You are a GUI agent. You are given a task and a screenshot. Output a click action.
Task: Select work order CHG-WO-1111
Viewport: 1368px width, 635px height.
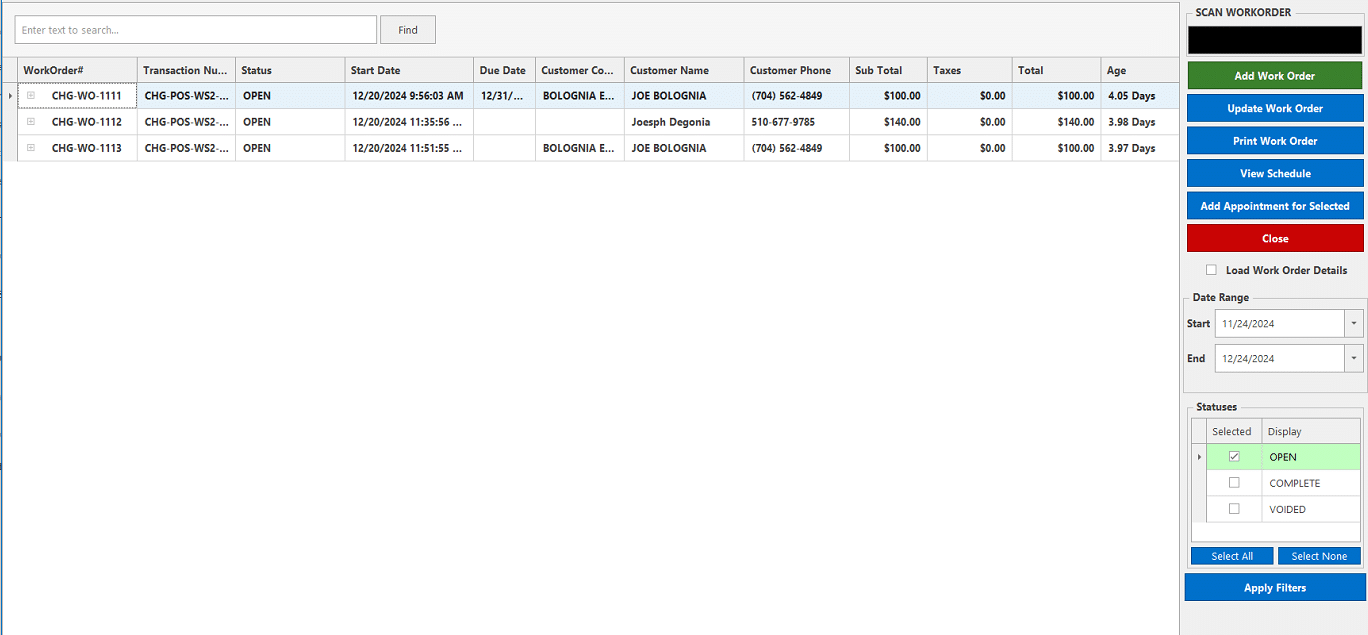(x=87, y=96)
